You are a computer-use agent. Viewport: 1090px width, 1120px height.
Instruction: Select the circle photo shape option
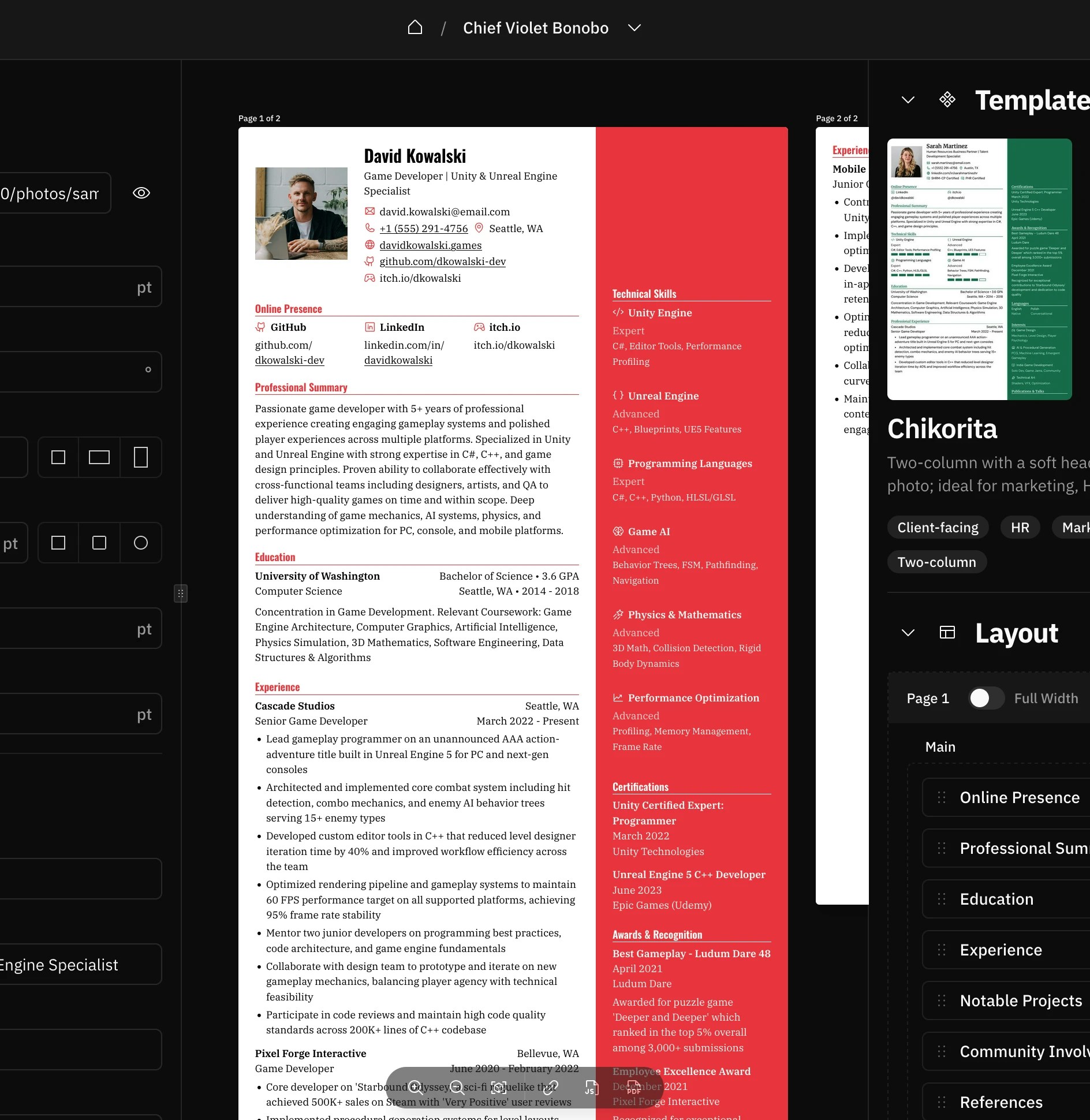140,543
